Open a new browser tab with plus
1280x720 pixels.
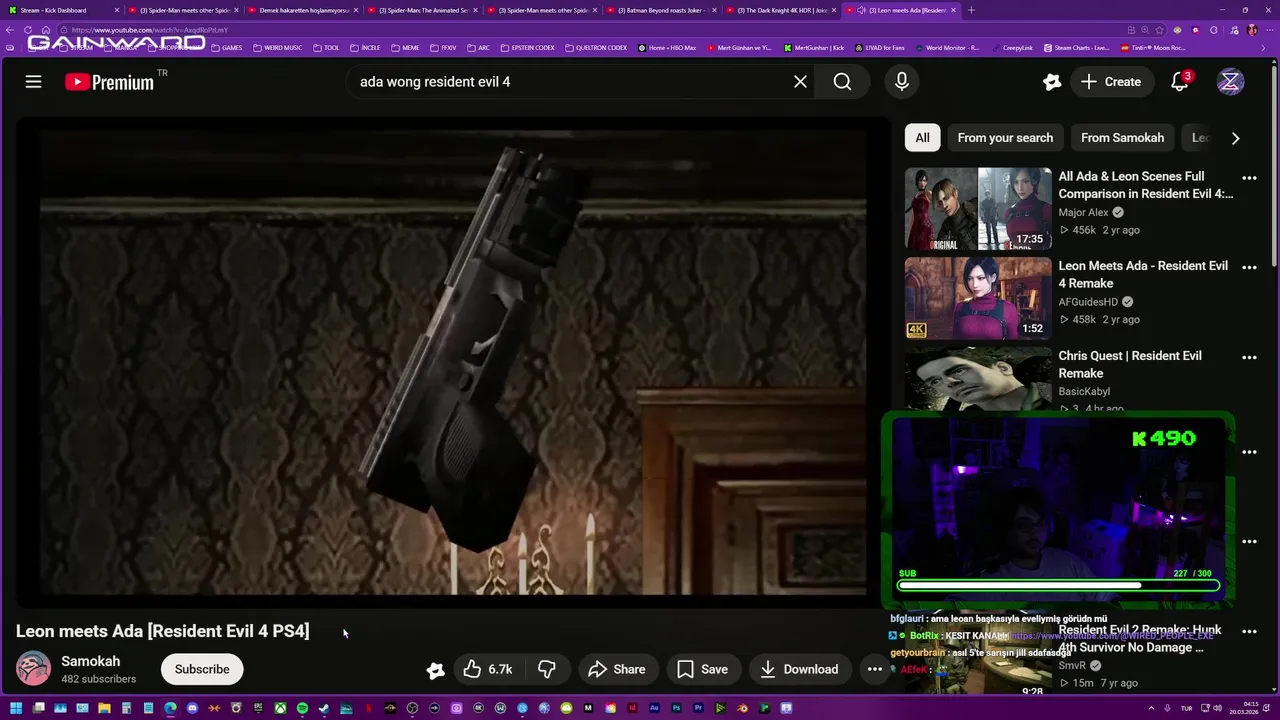point(971,10)
